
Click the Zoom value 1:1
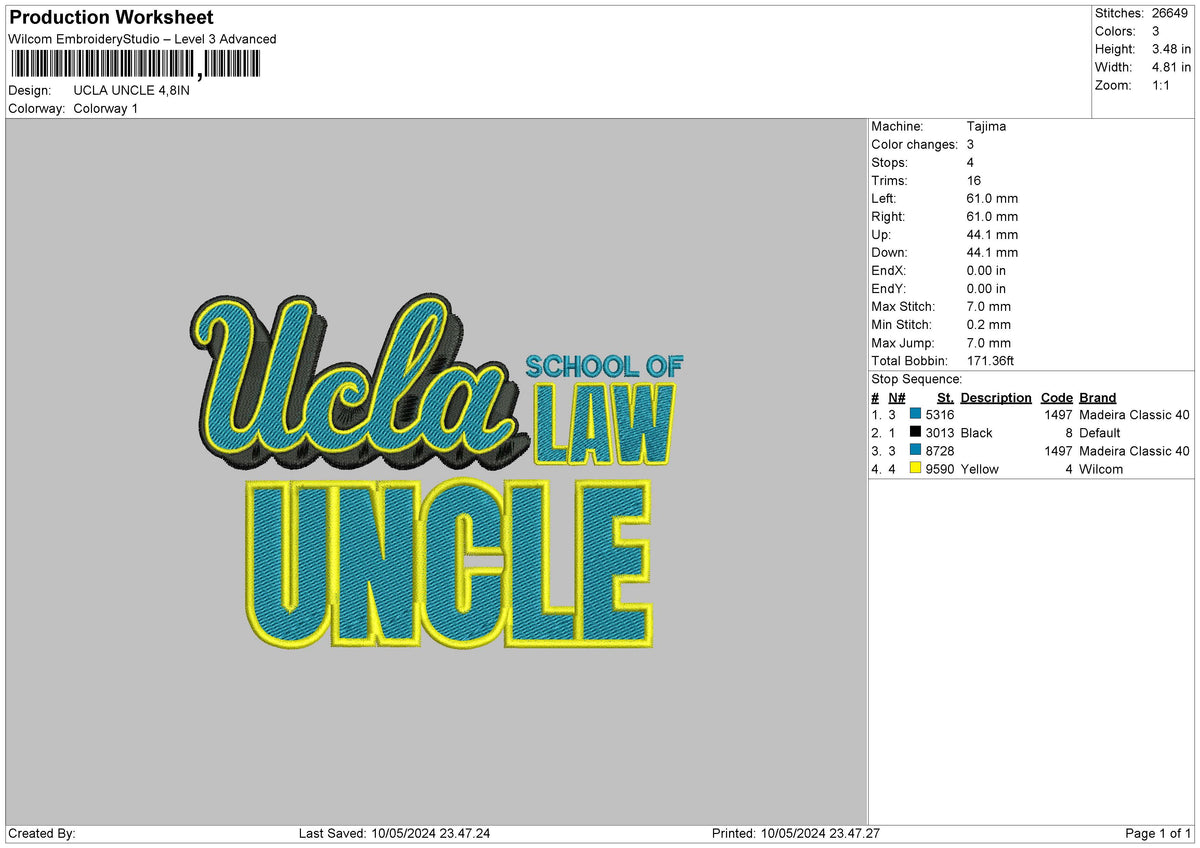pos(1163,85)
